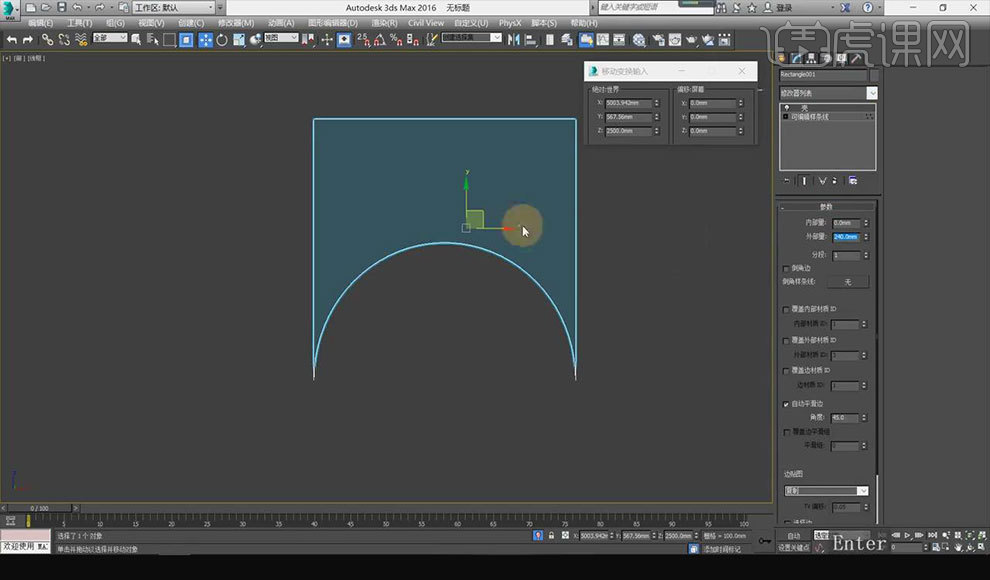Click the 无 bevel spline button
Screen dimensions: 990x580
[847, 282]
